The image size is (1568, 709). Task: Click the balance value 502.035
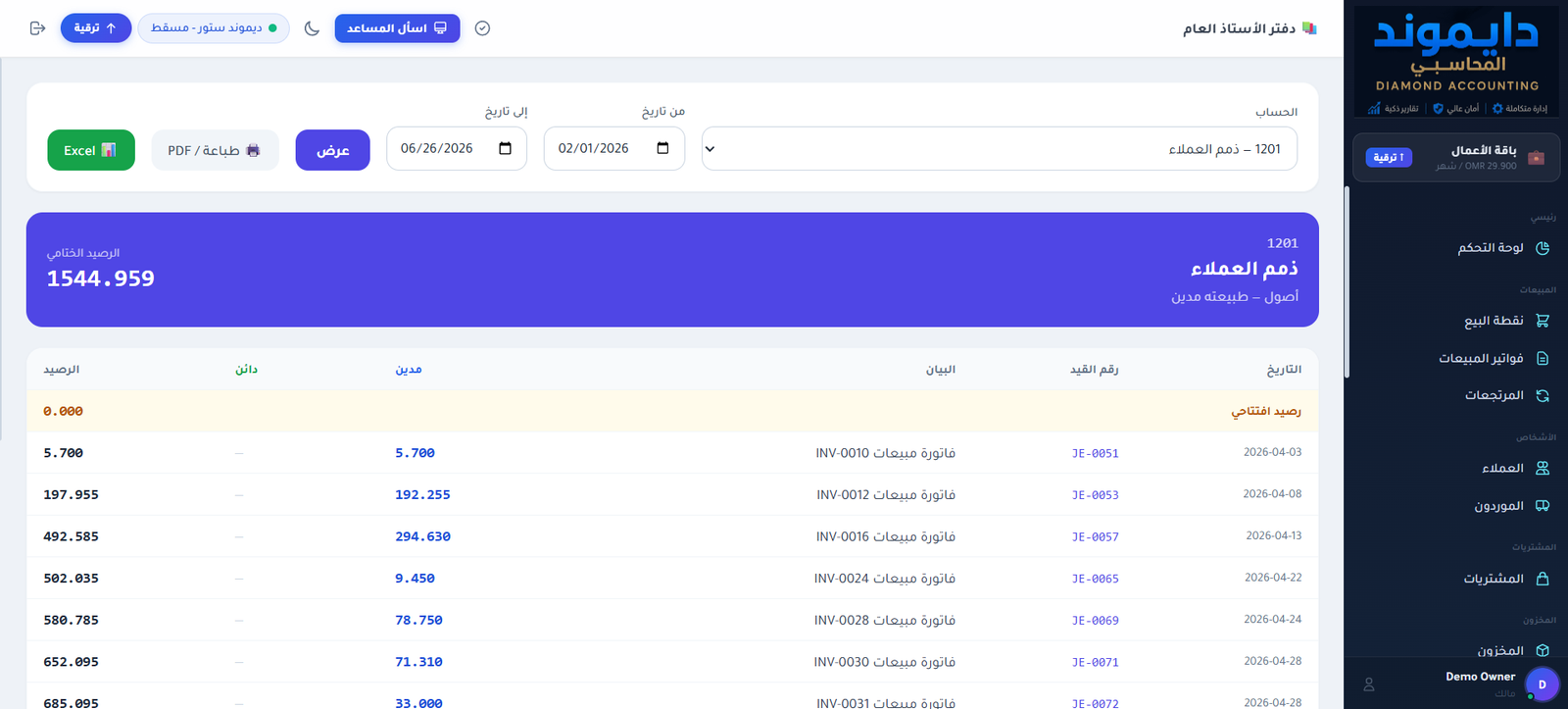click(71, 579)
